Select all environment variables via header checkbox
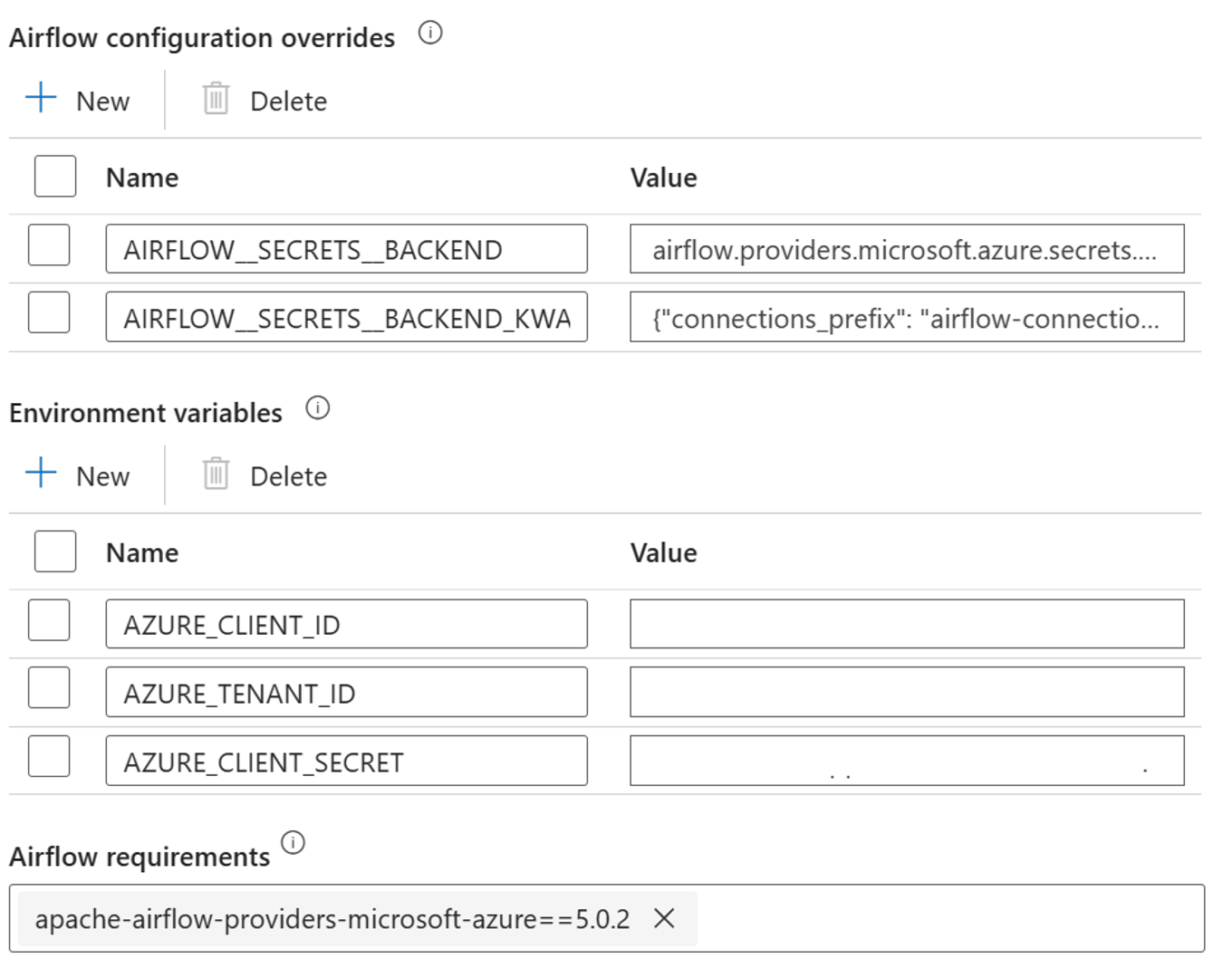This screenshot has height=978, width=1232. 55,551
